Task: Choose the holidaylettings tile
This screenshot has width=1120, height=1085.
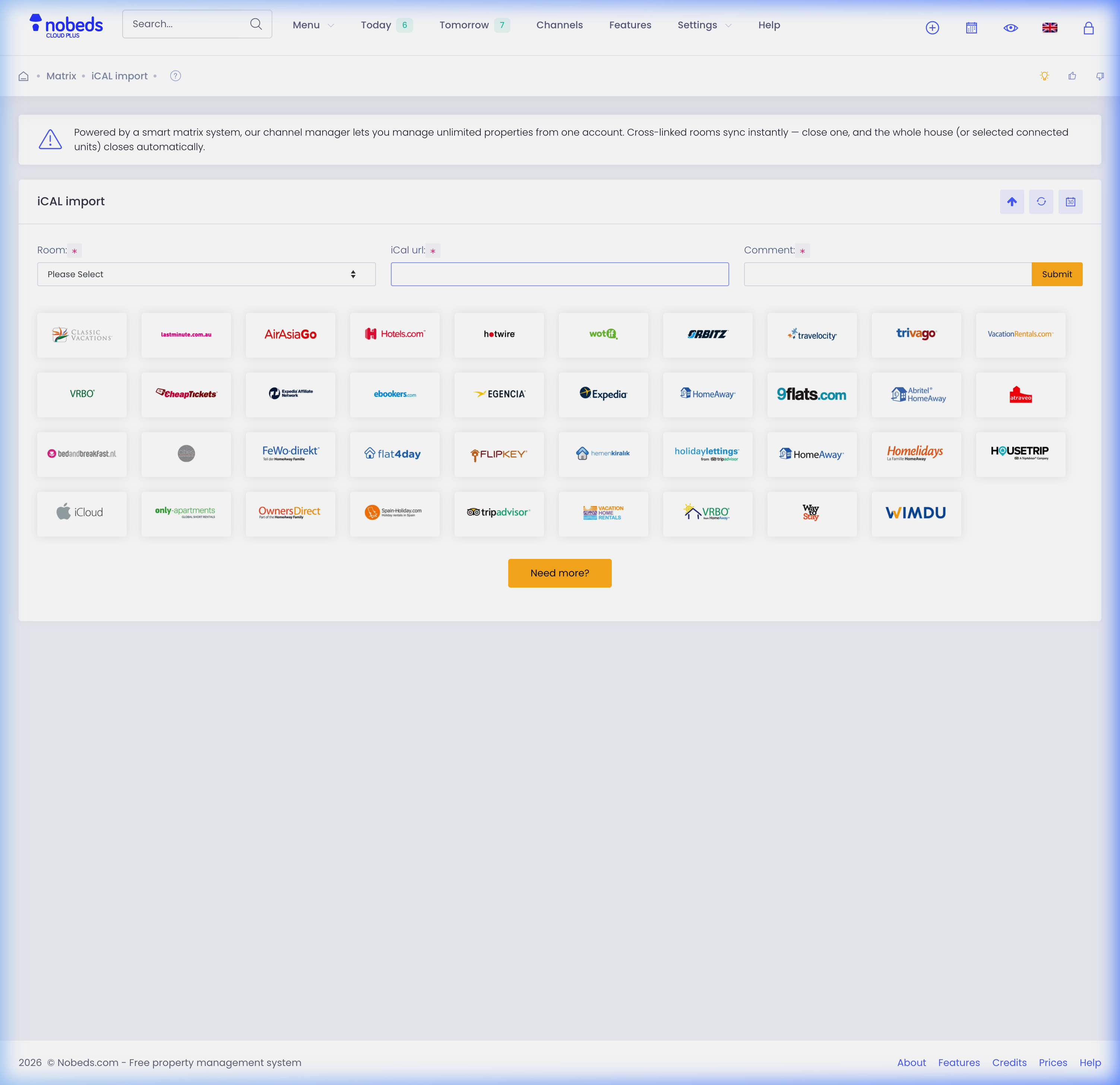Action: pyautogui.click(x=708, y=454)
